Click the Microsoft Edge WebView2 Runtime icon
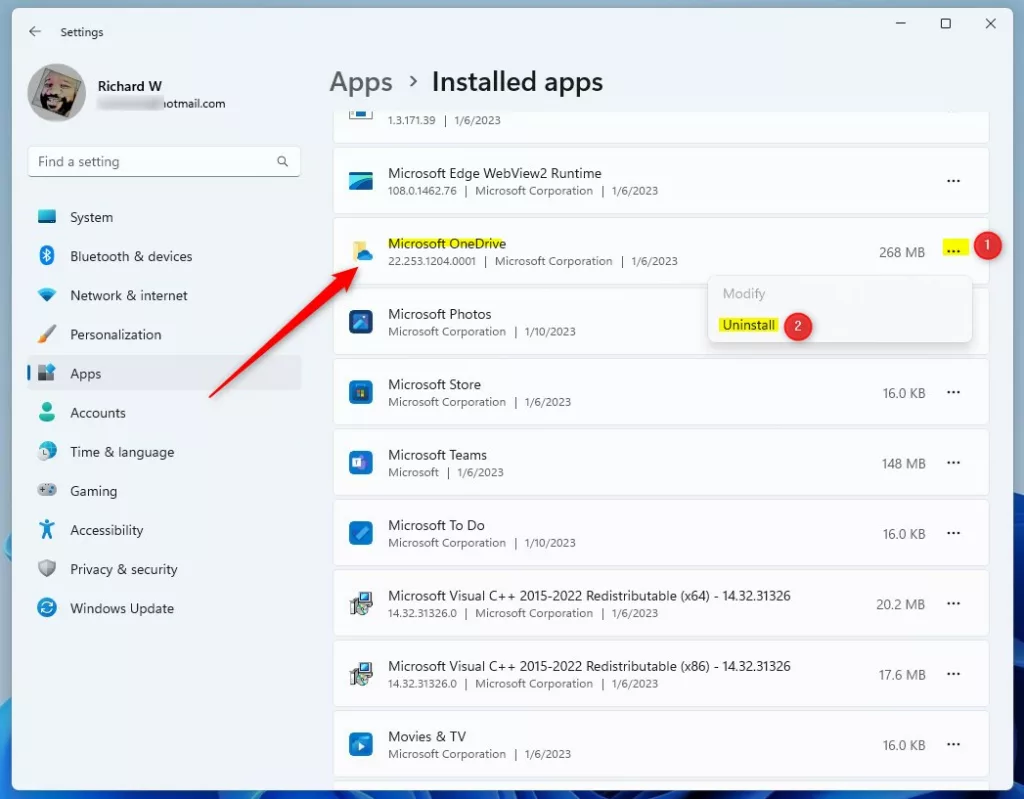This screenshot has height=799, width=1024. point(361,181)
